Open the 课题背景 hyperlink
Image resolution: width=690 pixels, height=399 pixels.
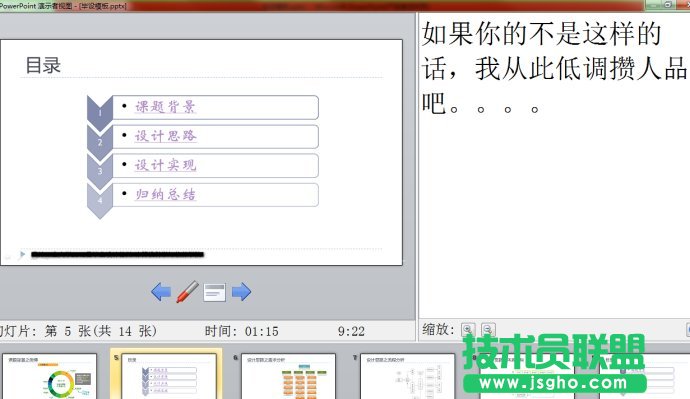pyautogui.click(x=165, y=107)
